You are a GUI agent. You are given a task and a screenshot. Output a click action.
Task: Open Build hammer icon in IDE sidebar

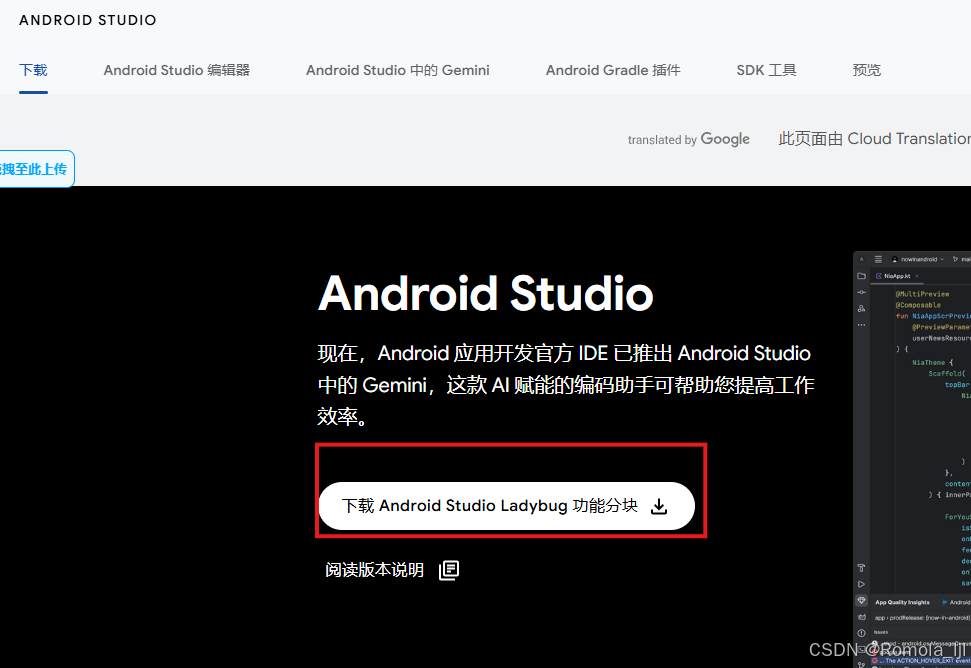coord(861,568)
